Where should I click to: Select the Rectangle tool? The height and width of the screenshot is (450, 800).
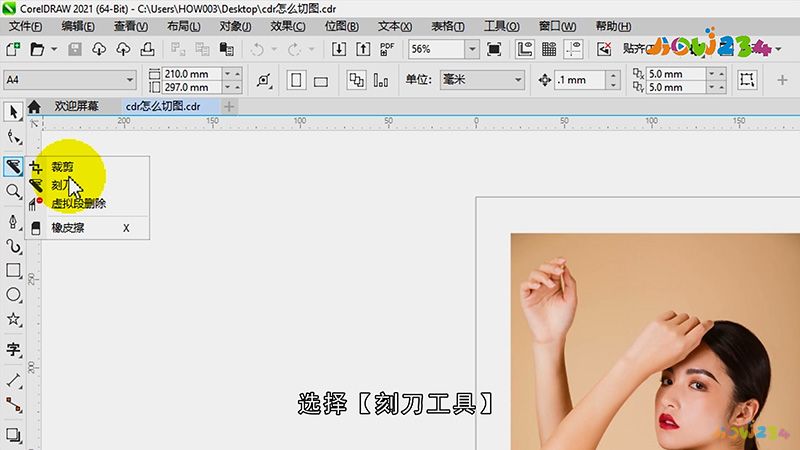click(x=13, y=270)
